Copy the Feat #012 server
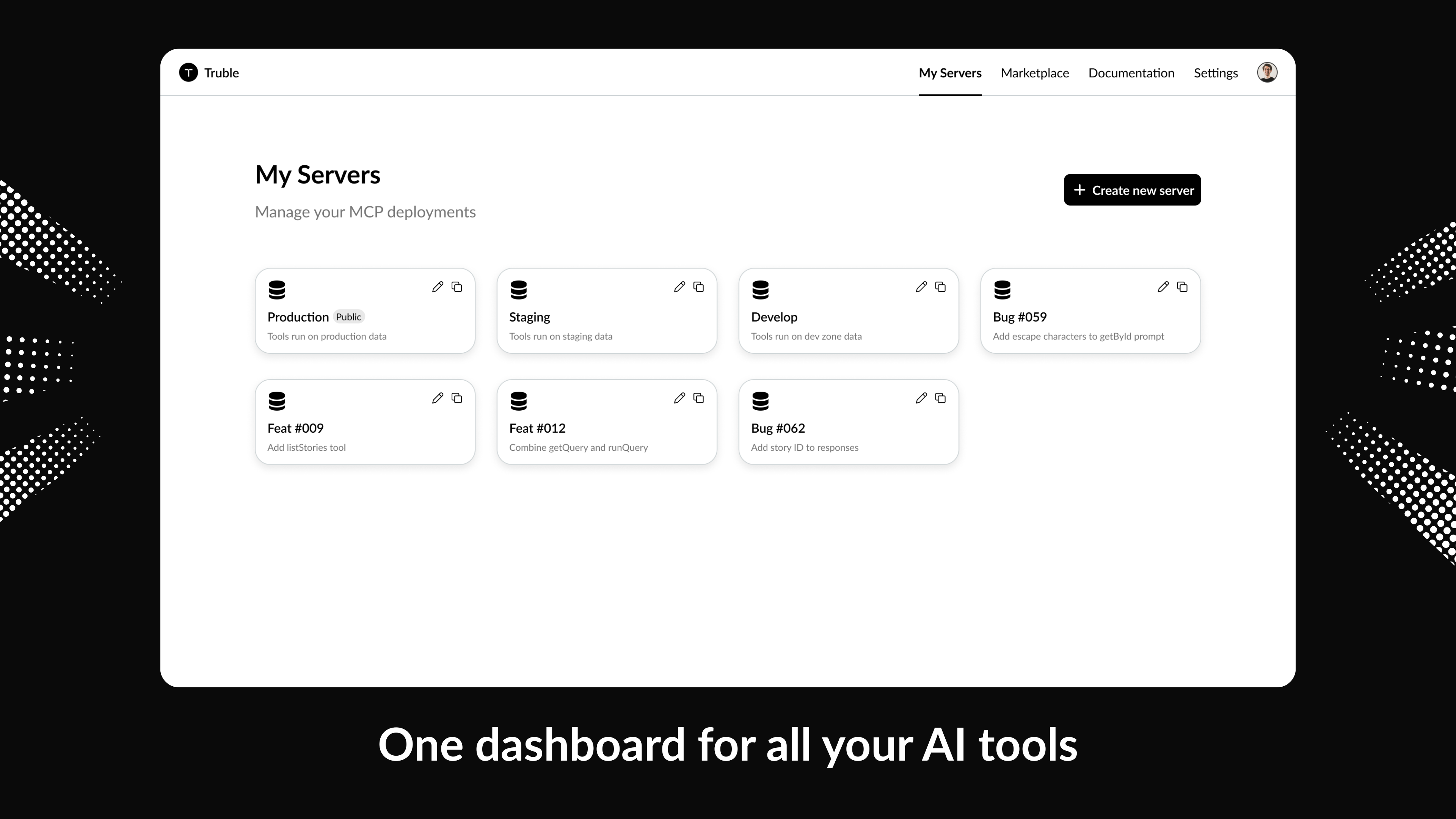The height and width of the screenshot is (819, 1456). click(x=698, y=399)
